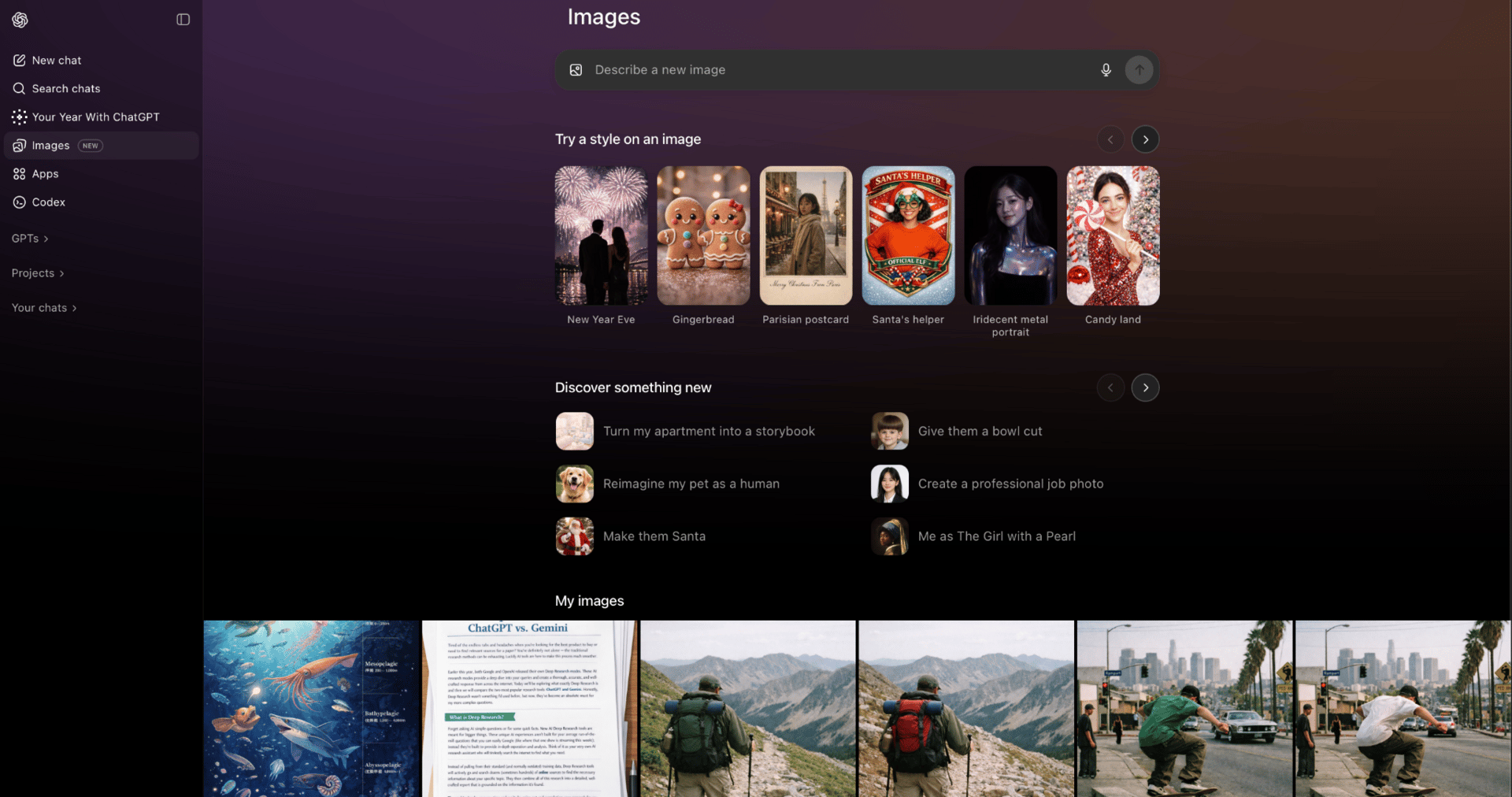Select the Candy land style card
The image size is (1512, 797).
[1114, 235]
